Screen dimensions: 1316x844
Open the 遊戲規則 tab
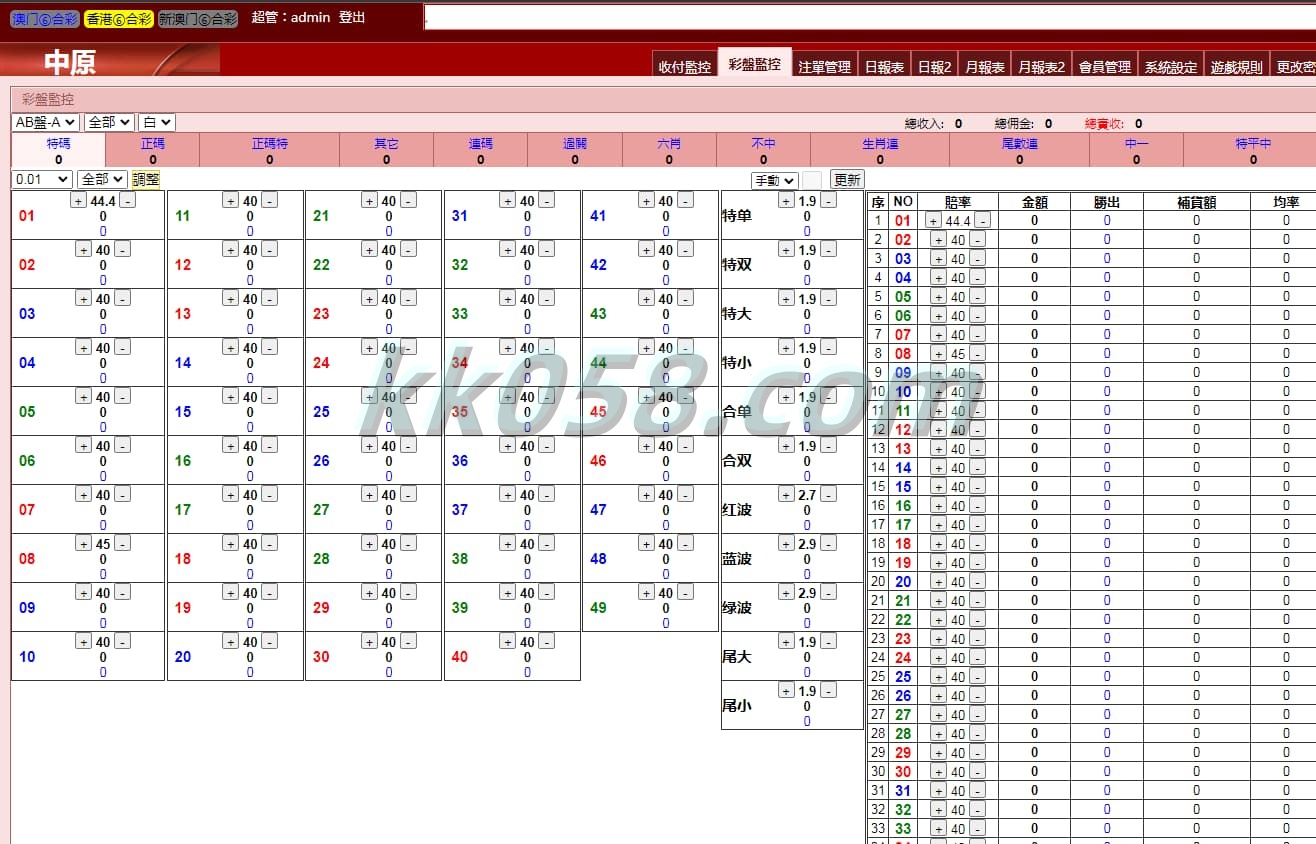[x=1237, y=67]
